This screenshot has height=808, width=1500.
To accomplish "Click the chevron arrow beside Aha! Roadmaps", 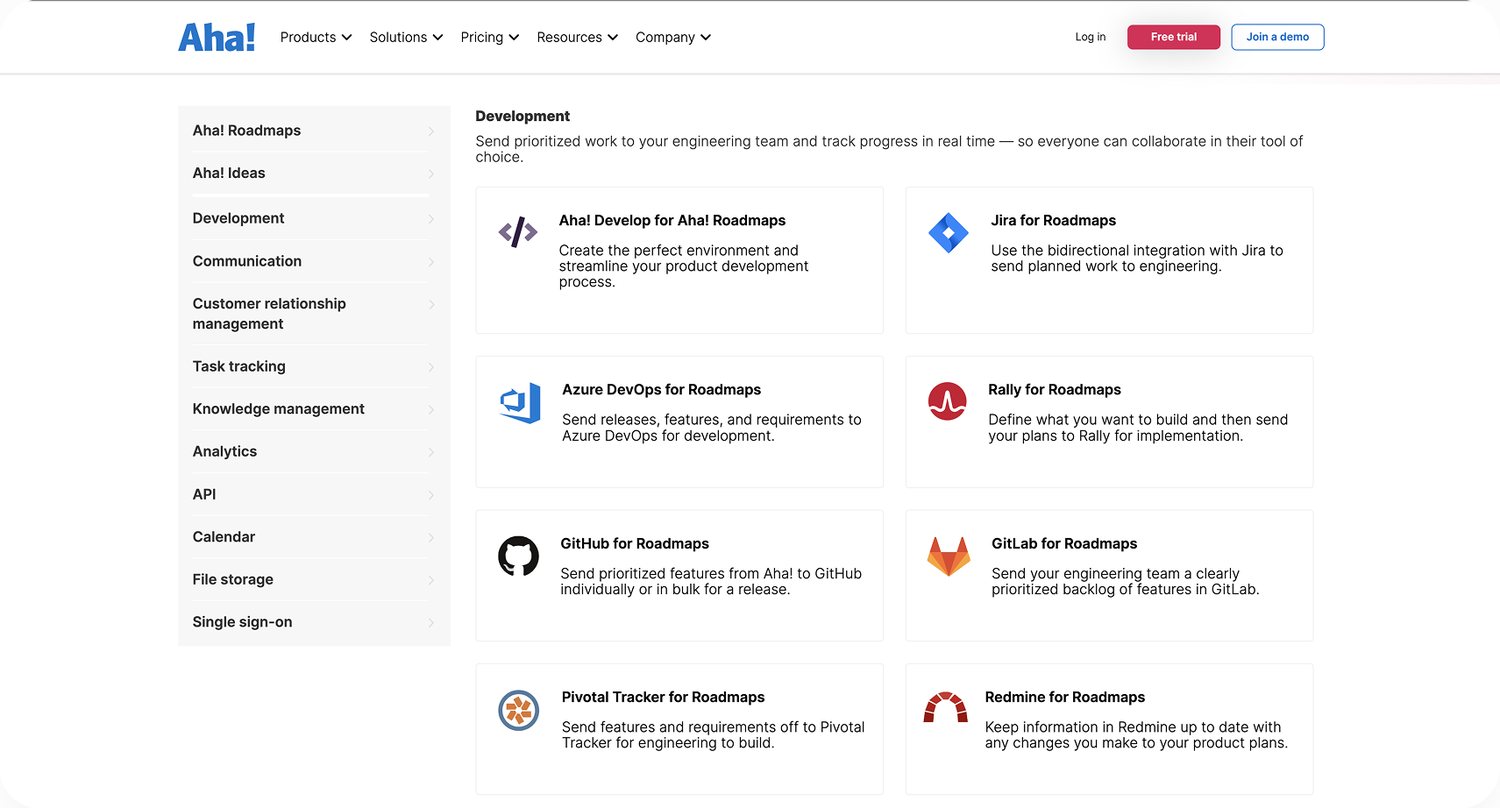I will point(431,131).
